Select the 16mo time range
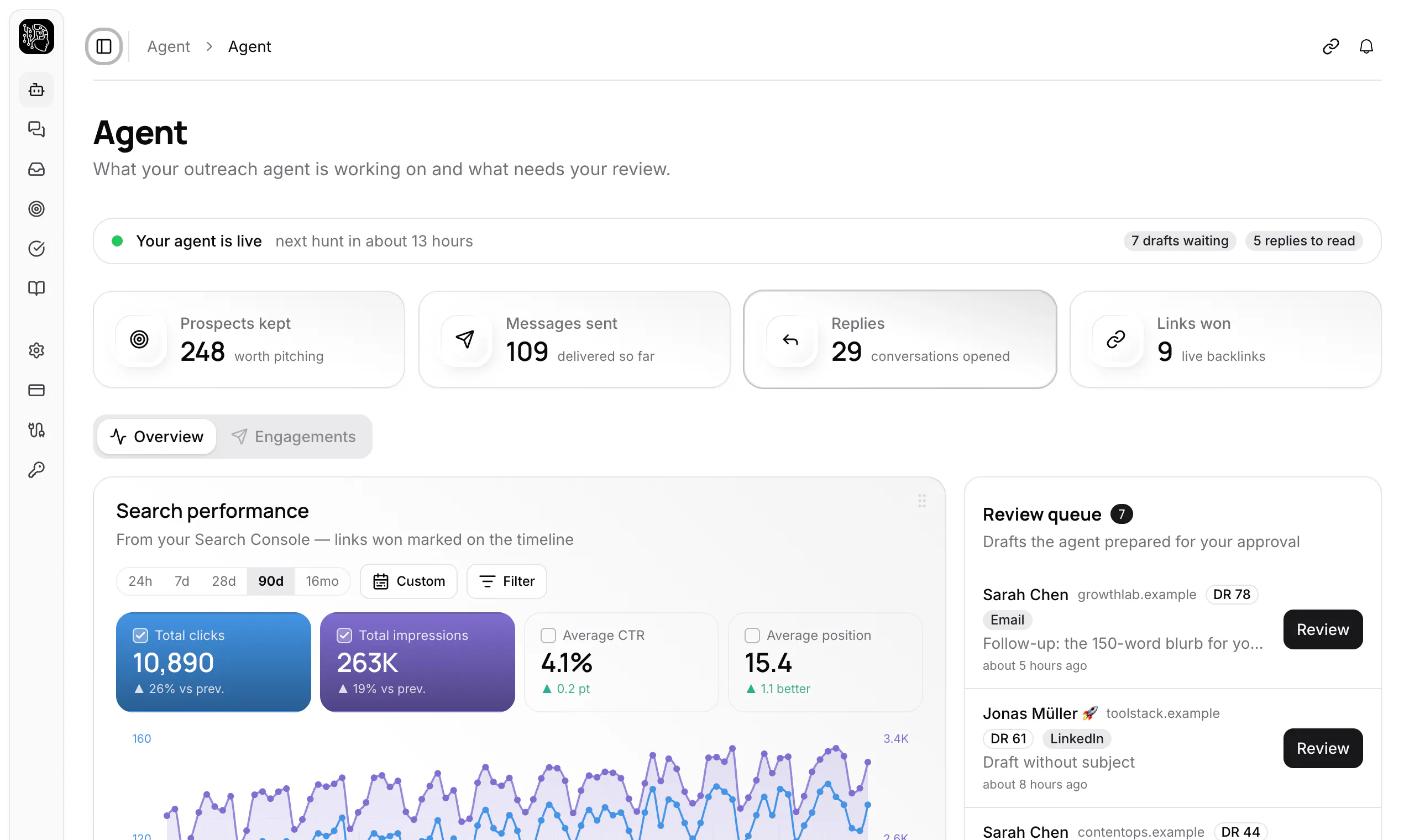This screenshot has width=1404, height=840. tap(322, 581)
